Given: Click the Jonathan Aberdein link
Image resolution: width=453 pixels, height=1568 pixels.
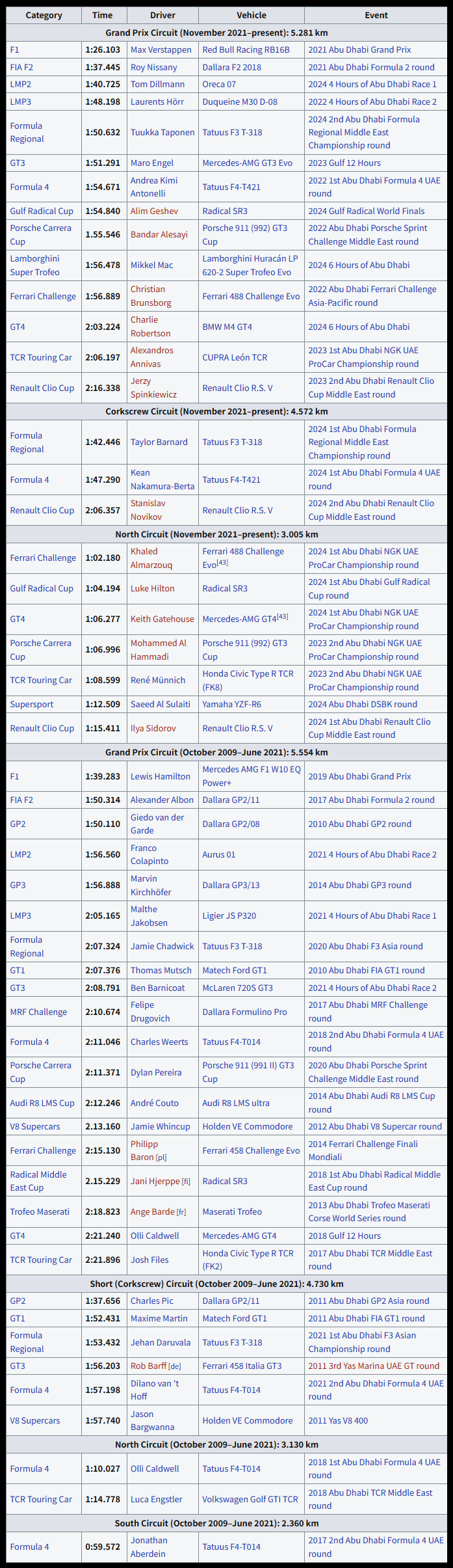Looking at the screenshot, I should 149,1547.
